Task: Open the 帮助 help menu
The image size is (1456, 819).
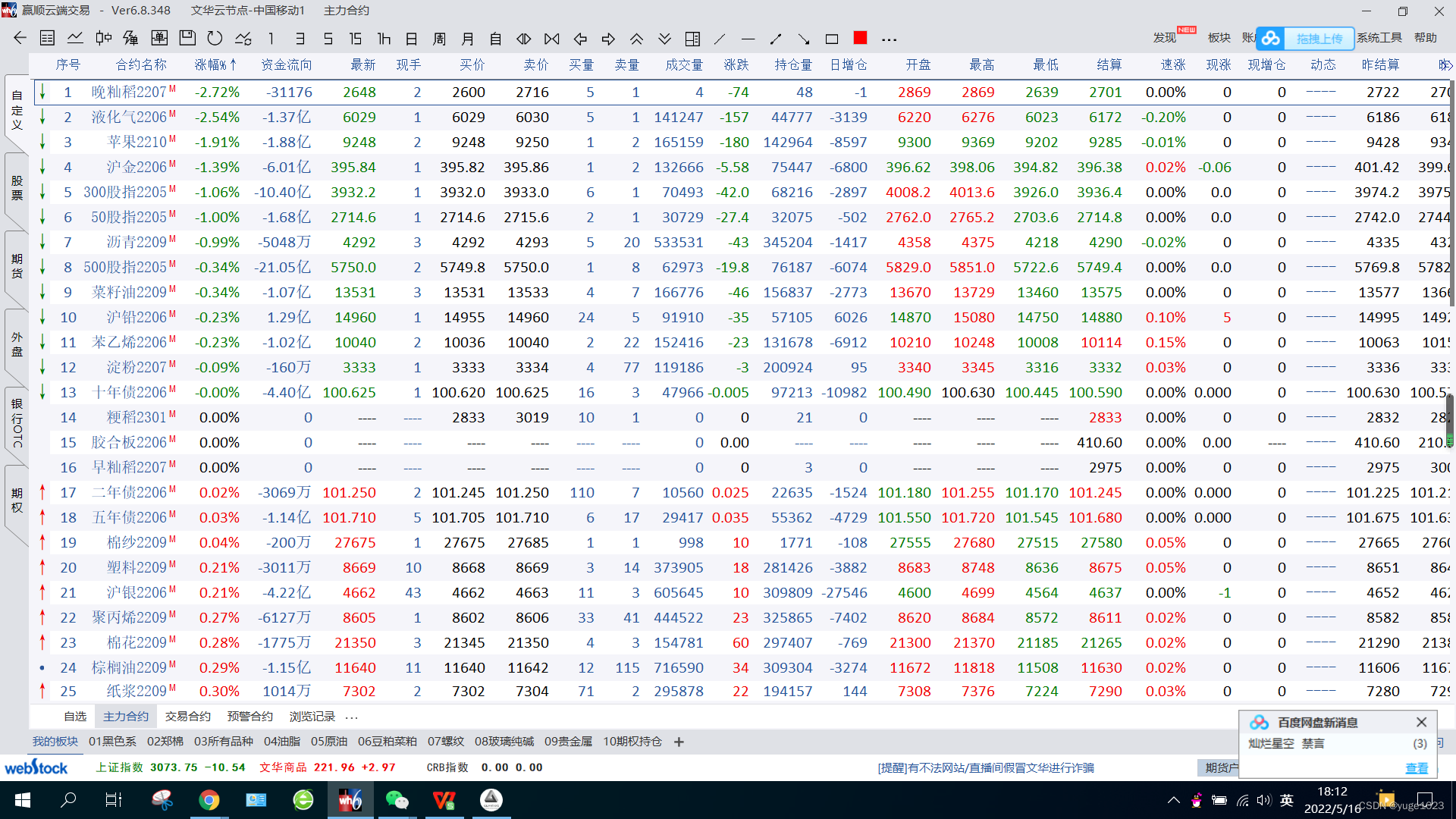Action: pyautogui.click(x=1426, y=38)
